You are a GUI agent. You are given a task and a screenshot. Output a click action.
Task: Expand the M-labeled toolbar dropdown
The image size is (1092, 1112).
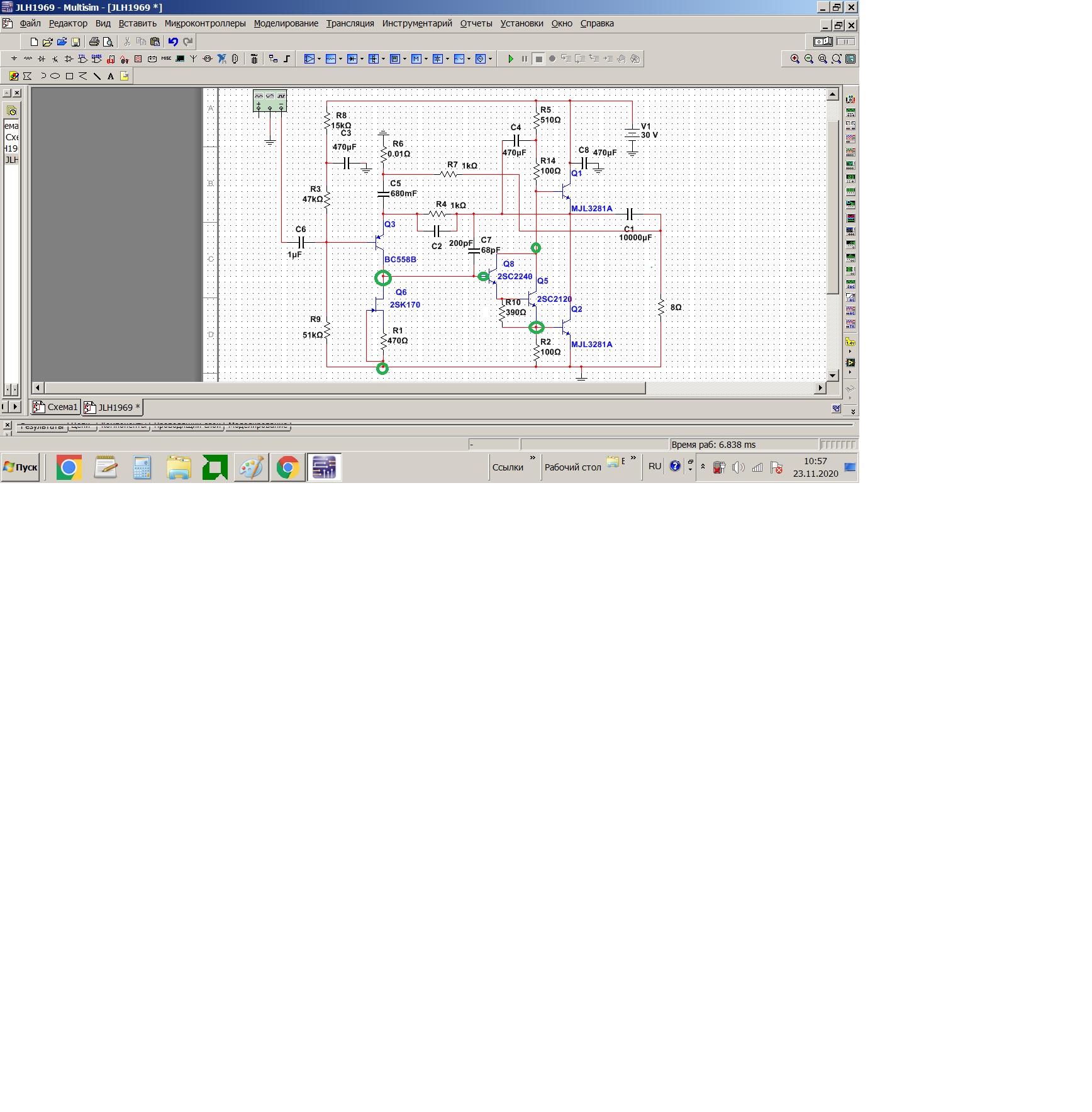click(x=426, y=58)
